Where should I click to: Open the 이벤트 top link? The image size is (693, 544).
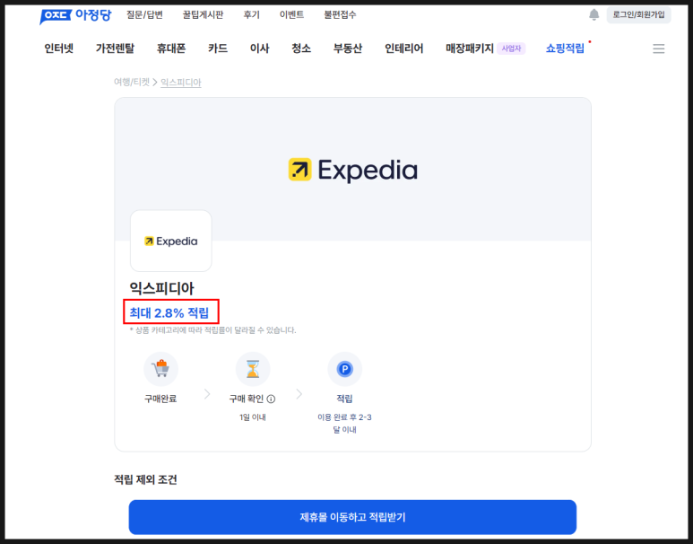point(292,15)
